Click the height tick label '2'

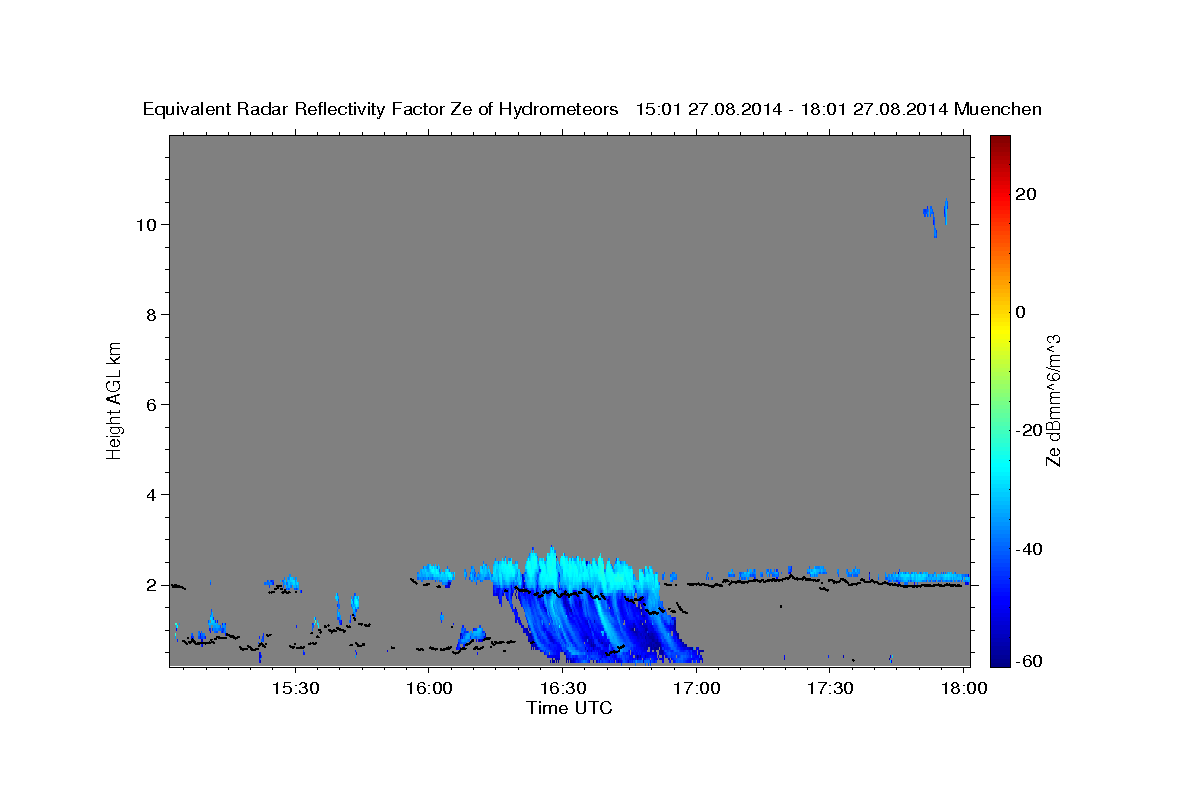[153, 585]
